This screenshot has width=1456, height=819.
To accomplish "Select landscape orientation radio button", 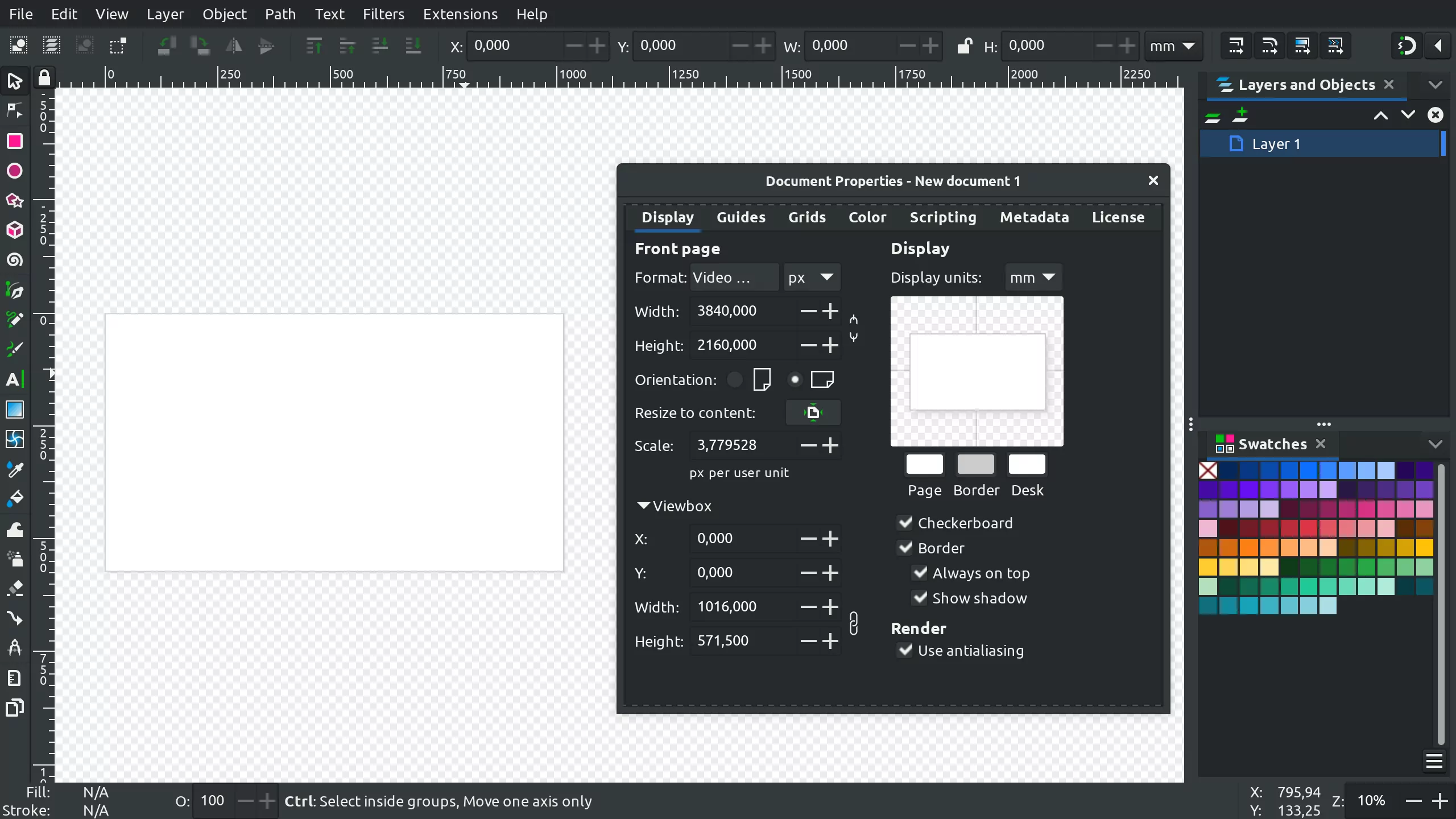I will (x=795, y=379).
